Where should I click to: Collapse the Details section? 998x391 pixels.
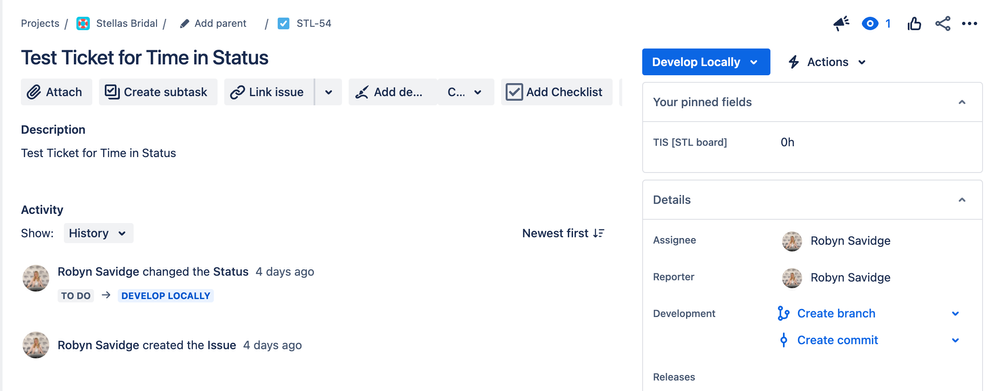962,200
